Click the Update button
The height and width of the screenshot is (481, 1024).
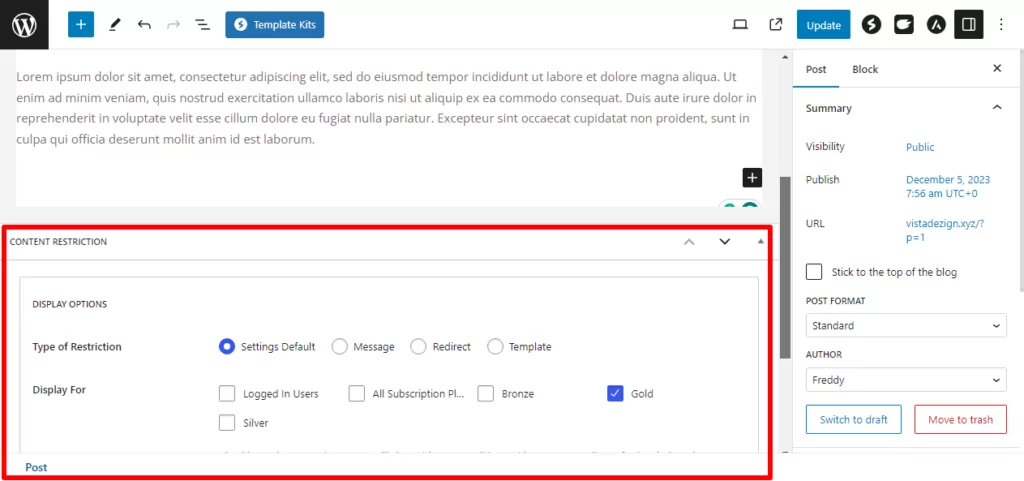823,25
